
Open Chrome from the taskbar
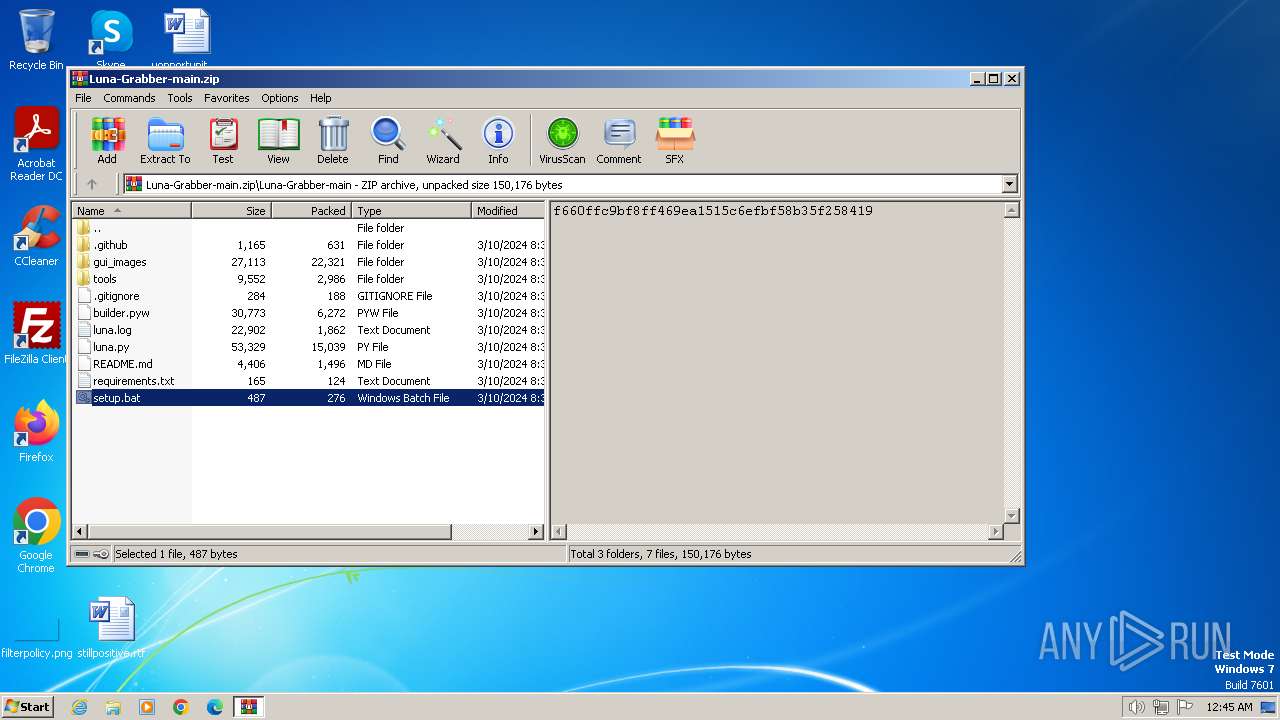pyautogui.click(x=180, y=707)
